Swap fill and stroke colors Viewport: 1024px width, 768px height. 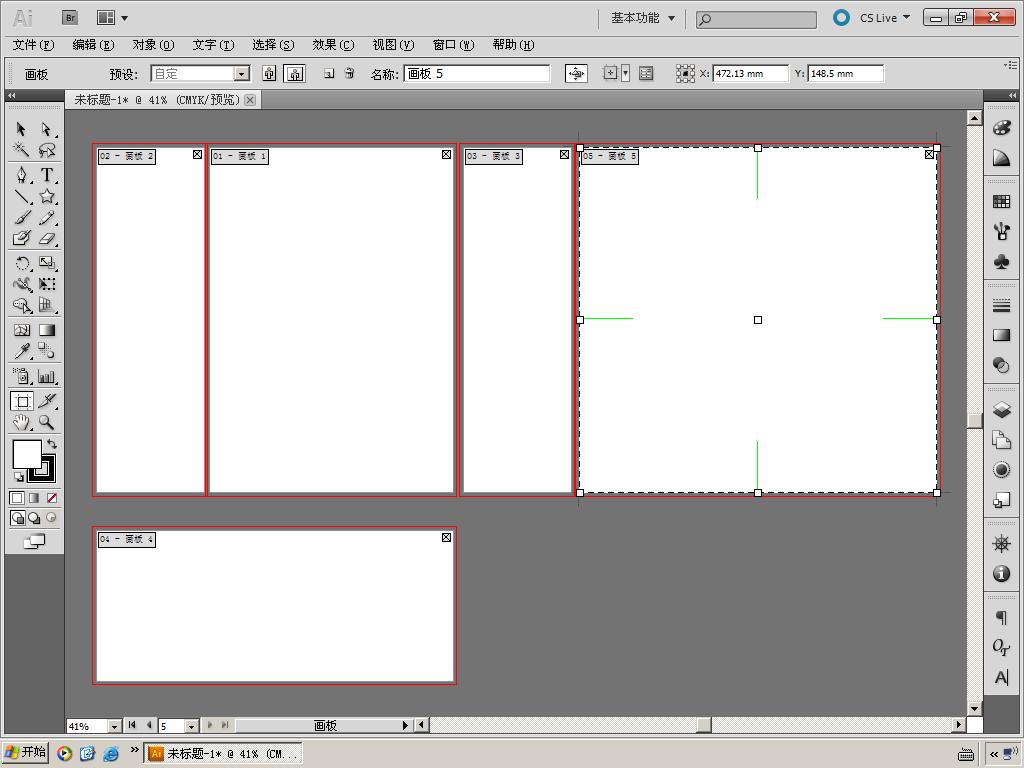point(52,444)
